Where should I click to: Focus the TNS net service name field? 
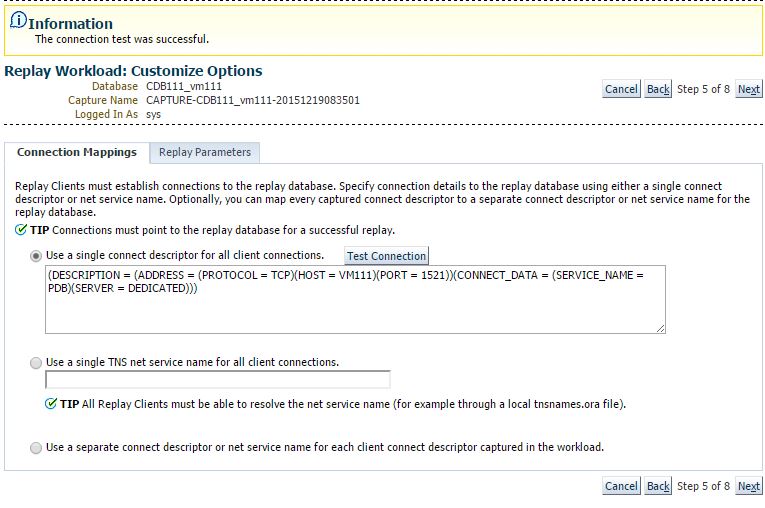[218, 380]
